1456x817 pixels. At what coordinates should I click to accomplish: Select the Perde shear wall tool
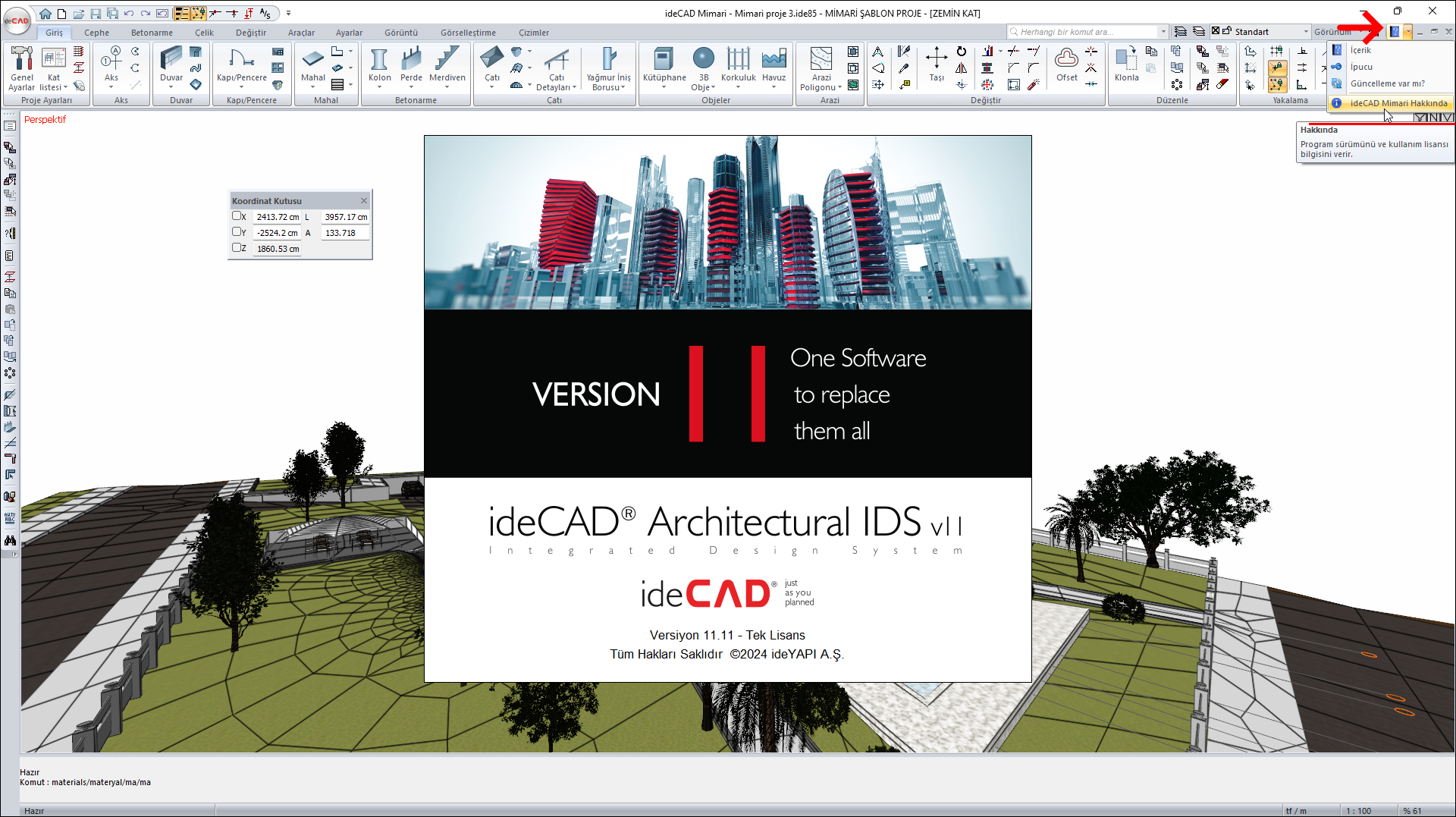coord(411,64)
